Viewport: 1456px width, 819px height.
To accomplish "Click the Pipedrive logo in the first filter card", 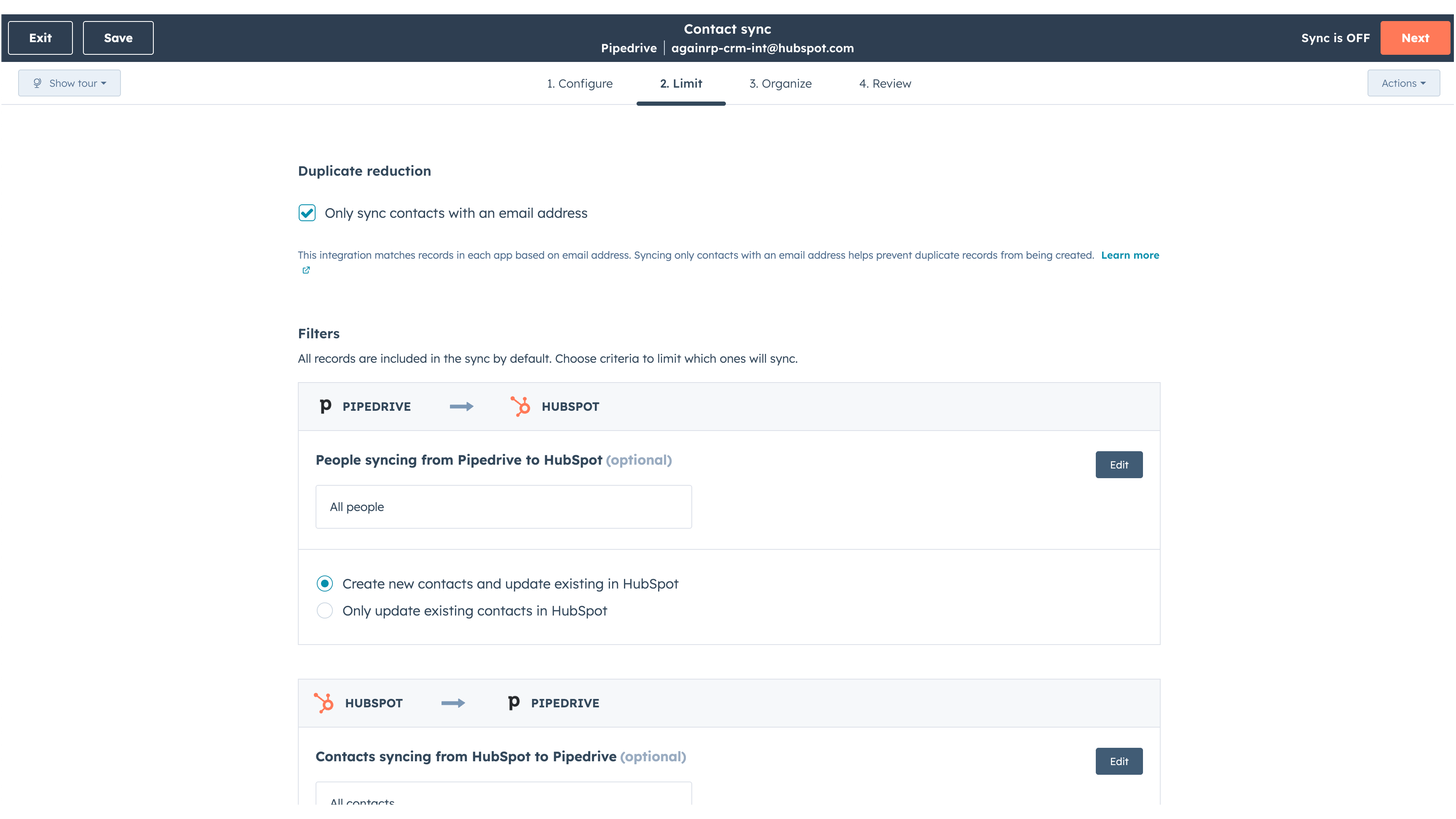I will tap(325, 406).
